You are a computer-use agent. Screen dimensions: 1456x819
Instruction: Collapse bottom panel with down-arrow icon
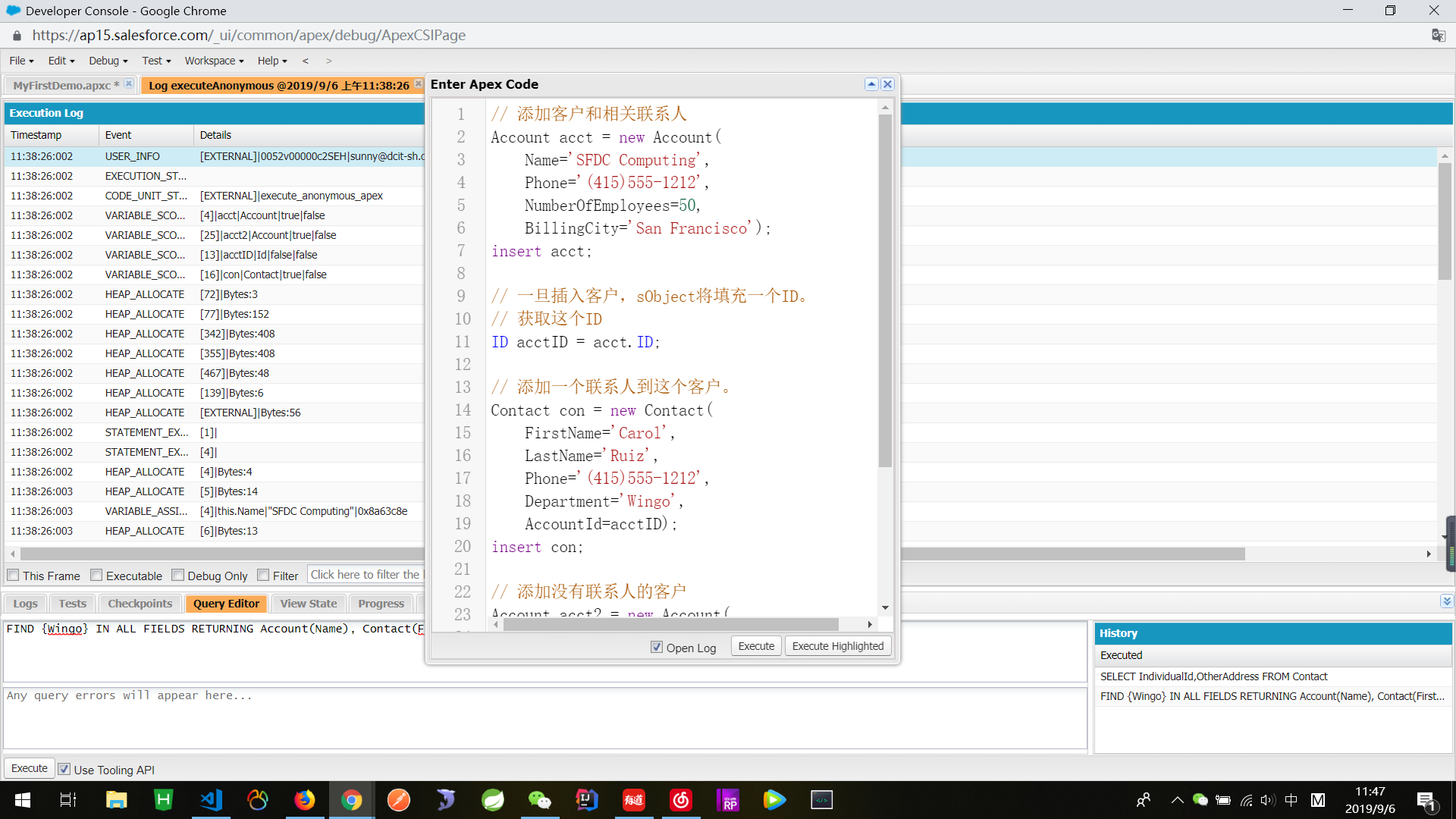[x=1446, y=601]
